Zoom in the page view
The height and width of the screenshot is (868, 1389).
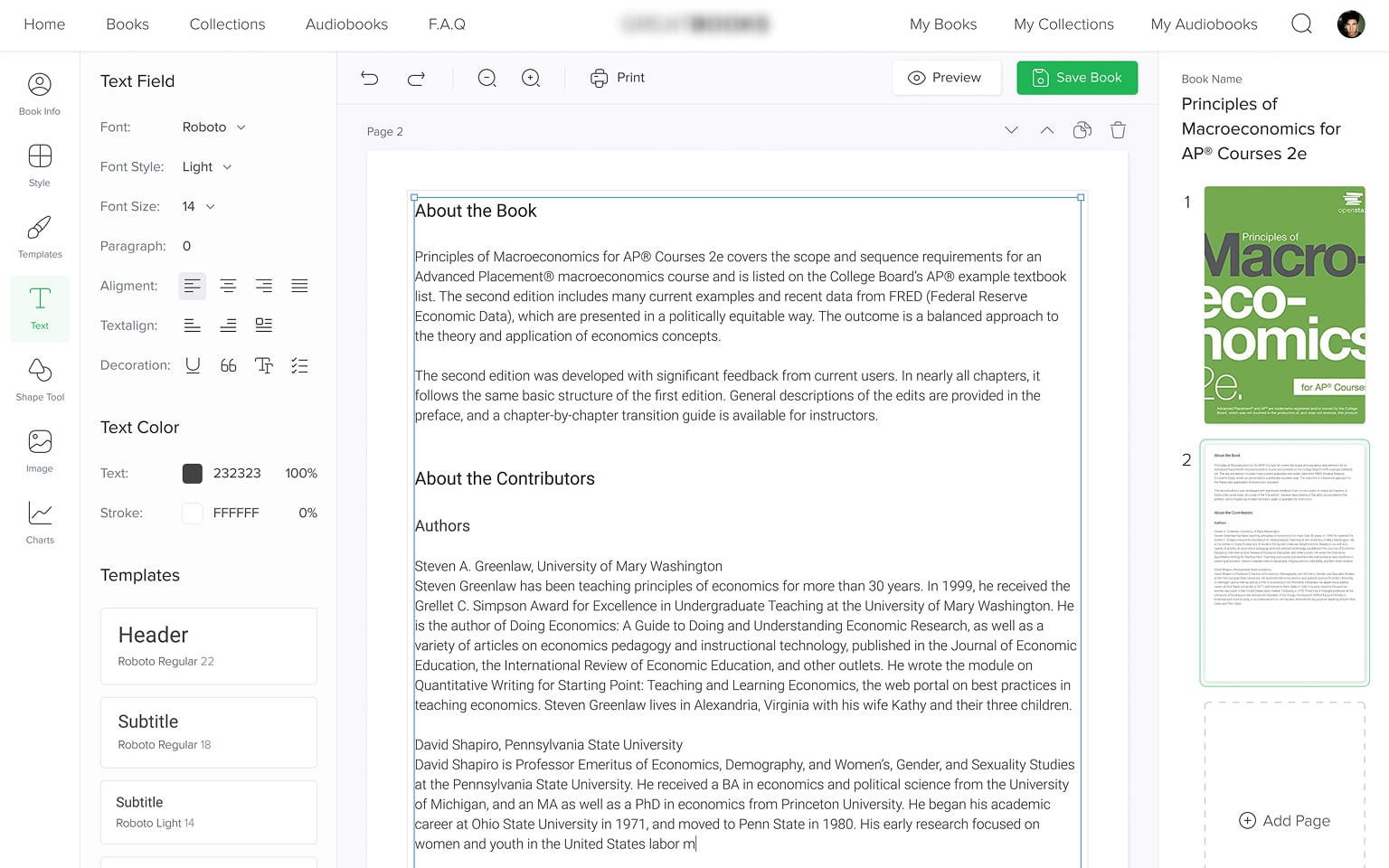531,78
